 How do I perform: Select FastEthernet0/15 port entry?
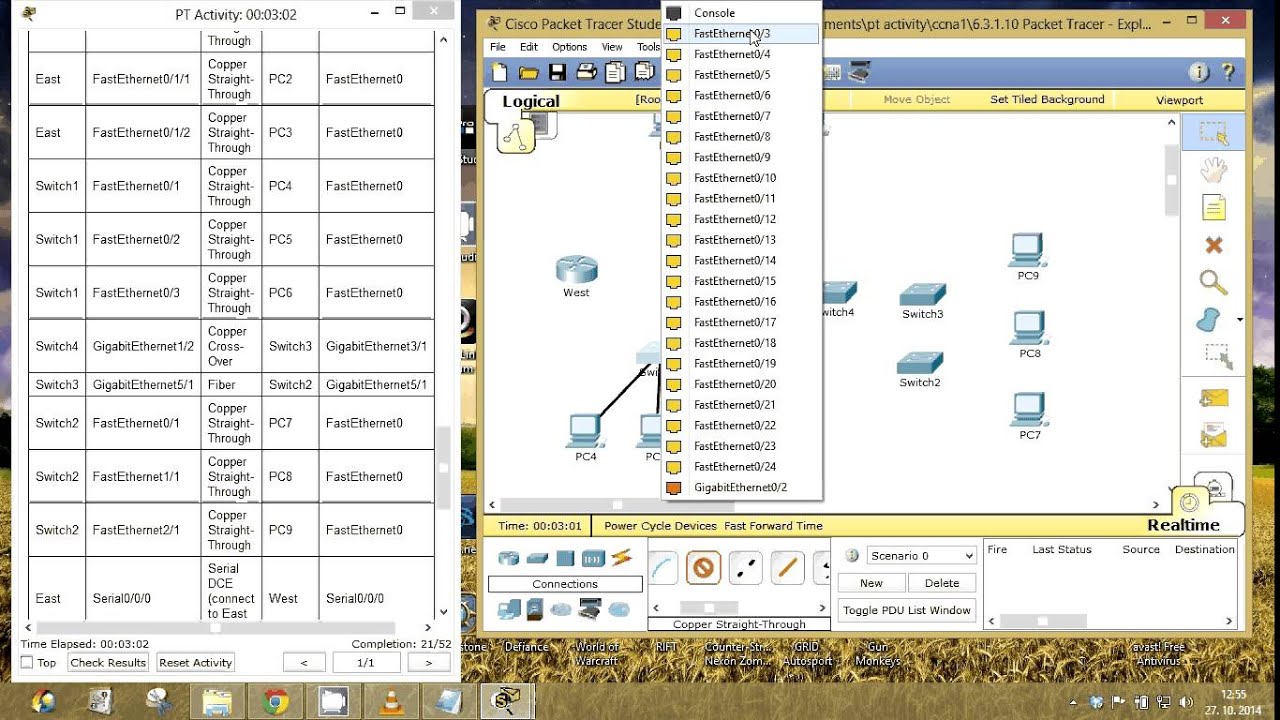[742, 281]
